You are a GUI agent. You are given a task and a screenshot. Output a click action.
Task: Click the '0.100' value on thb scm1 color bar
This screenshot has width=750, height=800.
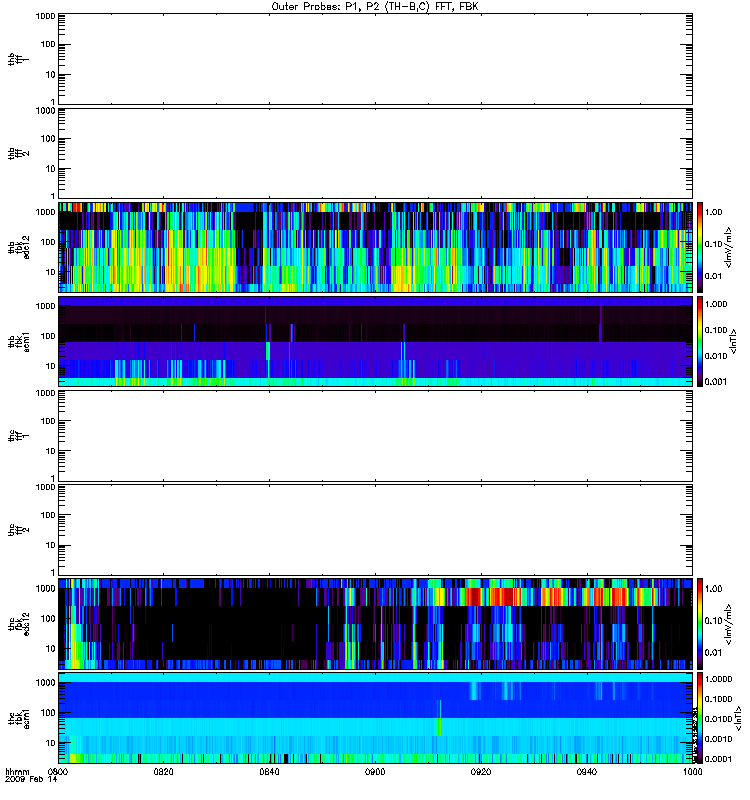[716, 330]
